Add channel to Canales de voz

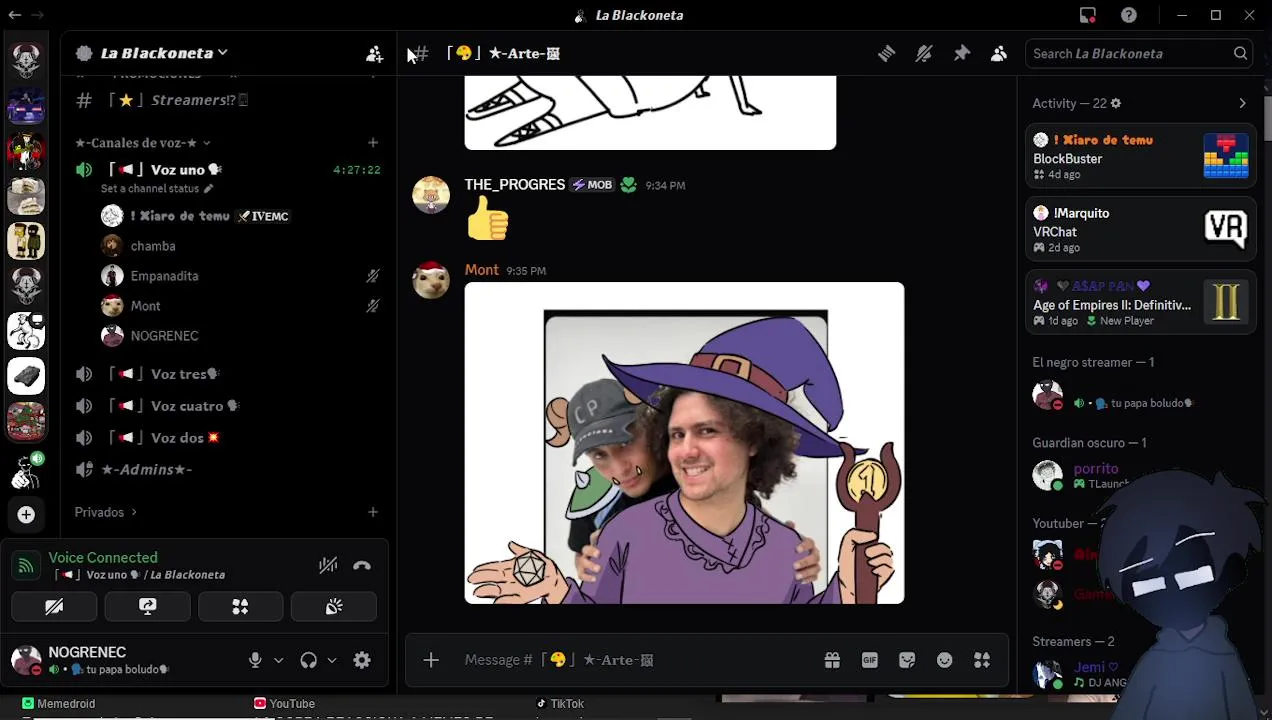[373, 142]
